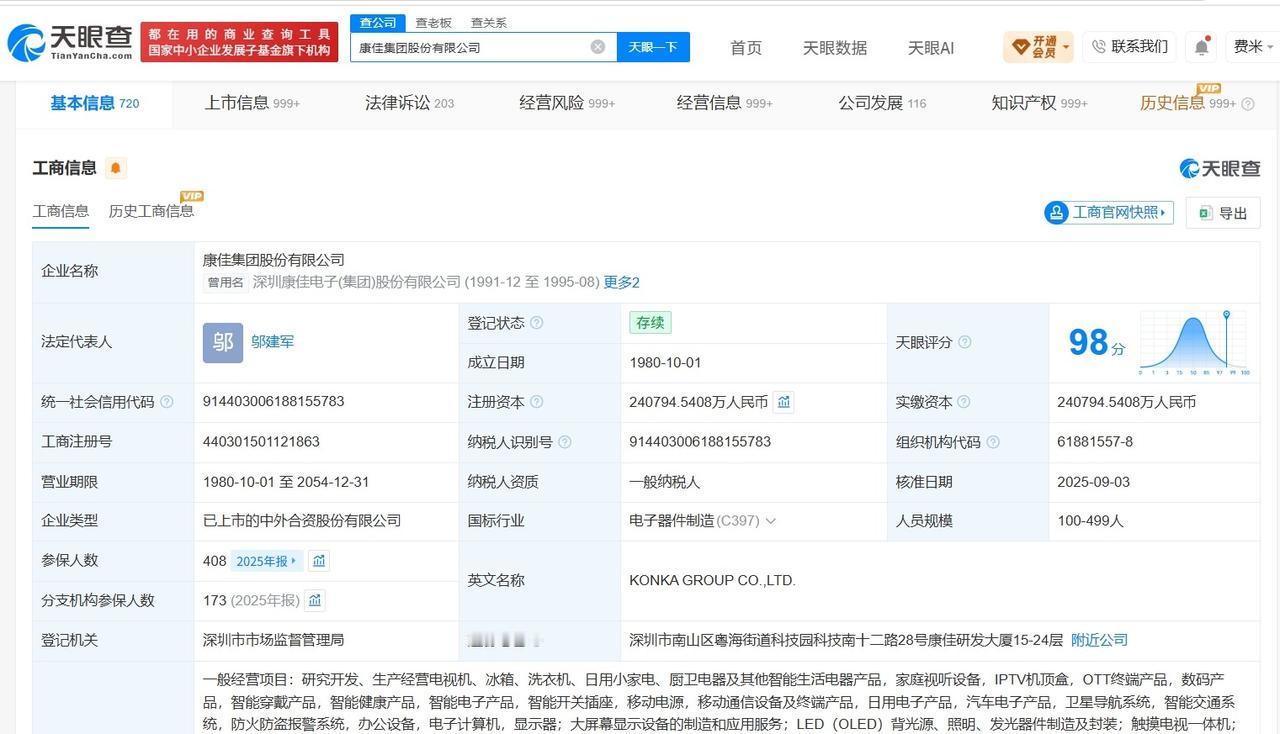
Task: Switch to the 公司发展 tab
Action: click(x=882, y=103)
